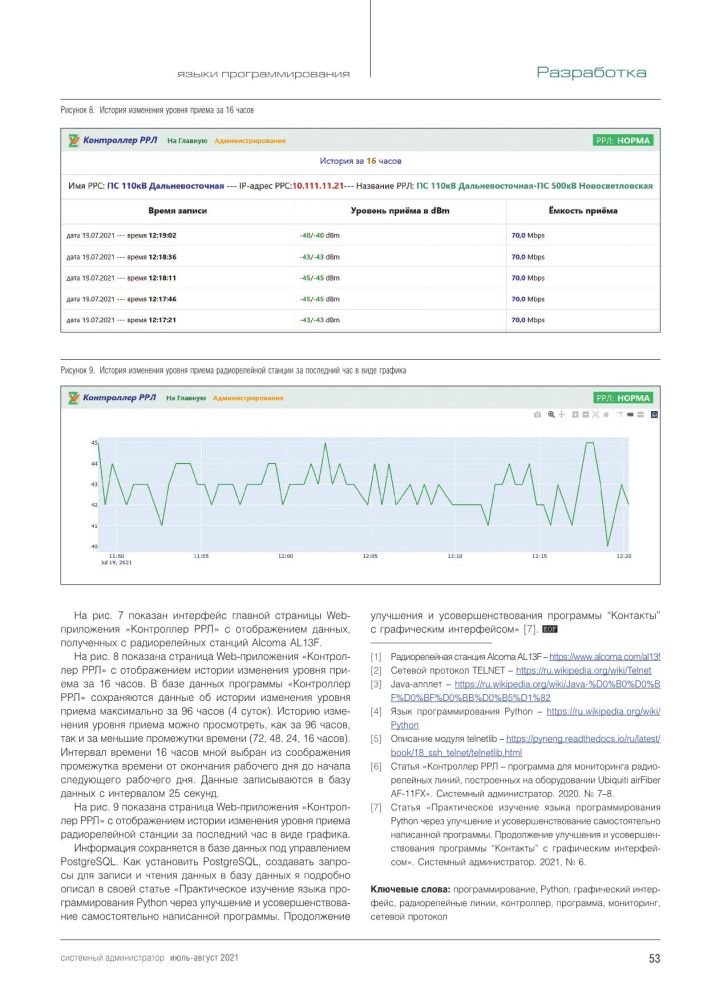708x1000 pixels.
Task: Click the row with time 12:17:46
Action: pyautogui.click(x=360, y=299)
